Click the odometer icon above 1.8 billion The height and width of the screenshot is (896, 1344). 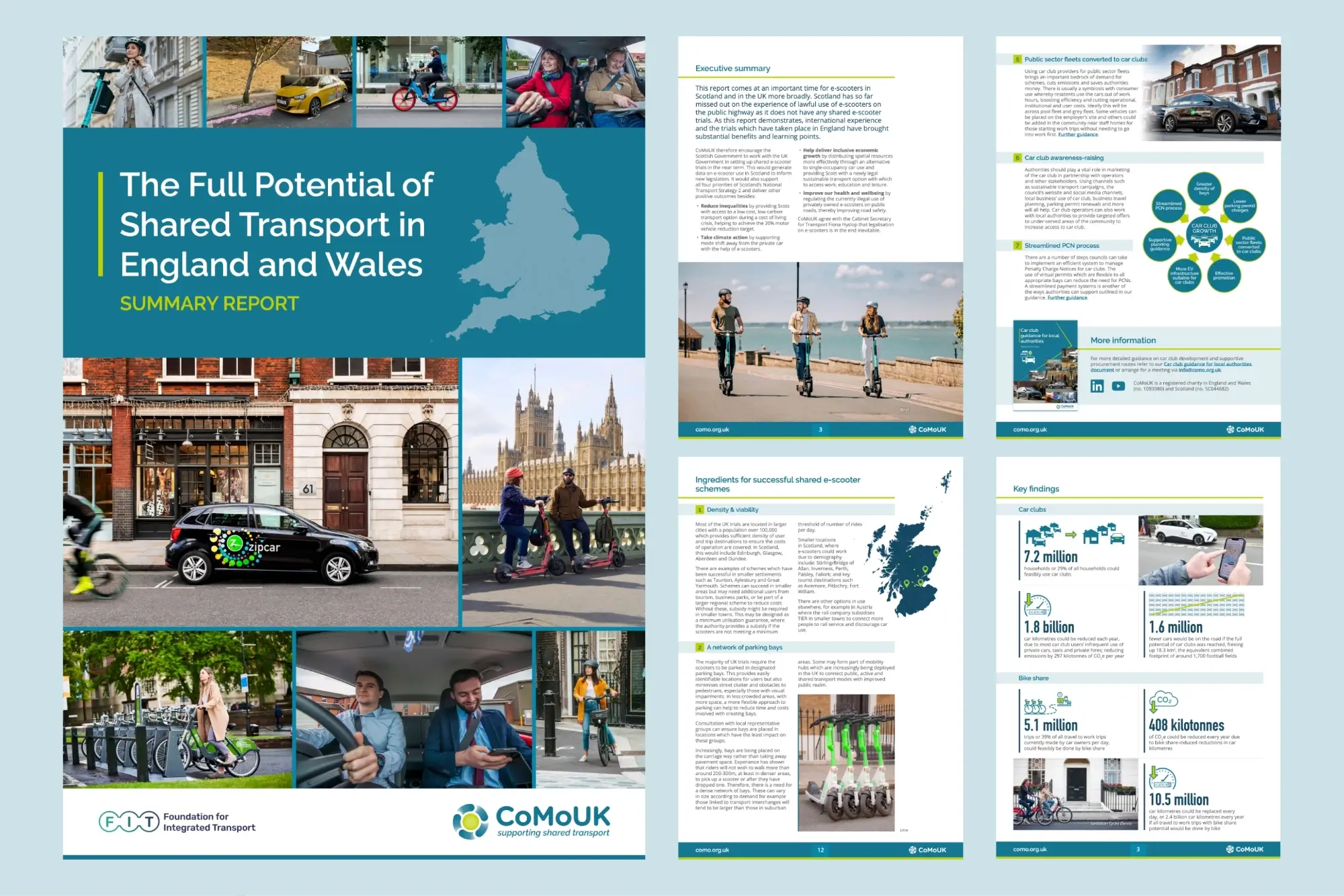[1037, 606]
